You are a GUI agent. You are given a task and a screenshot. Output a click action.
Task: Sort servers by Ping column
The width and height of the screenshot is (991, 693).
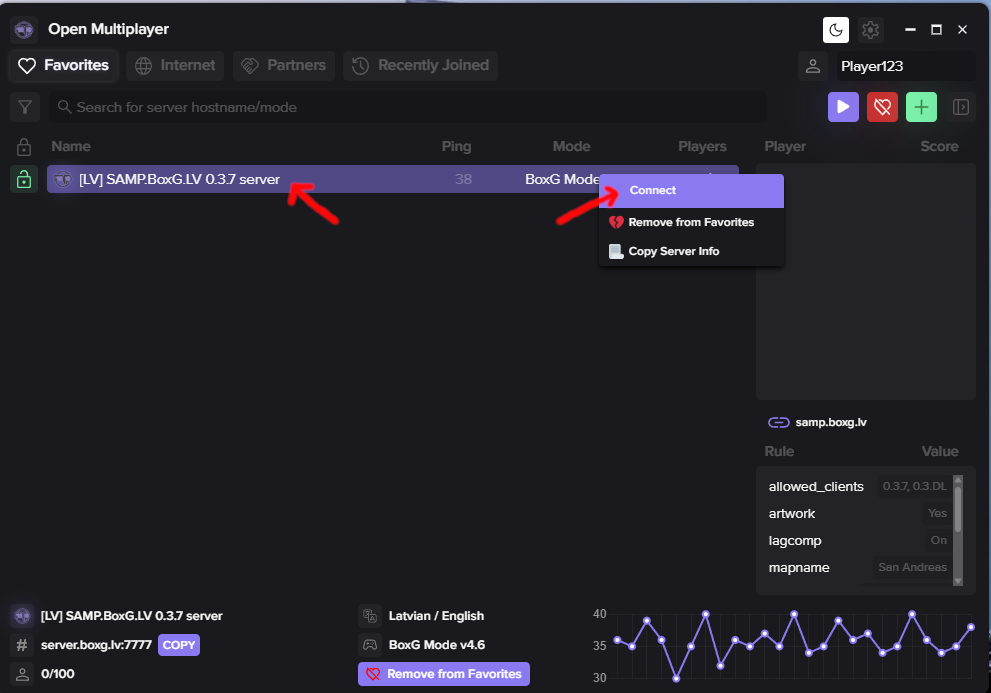(x=456, y=146)
